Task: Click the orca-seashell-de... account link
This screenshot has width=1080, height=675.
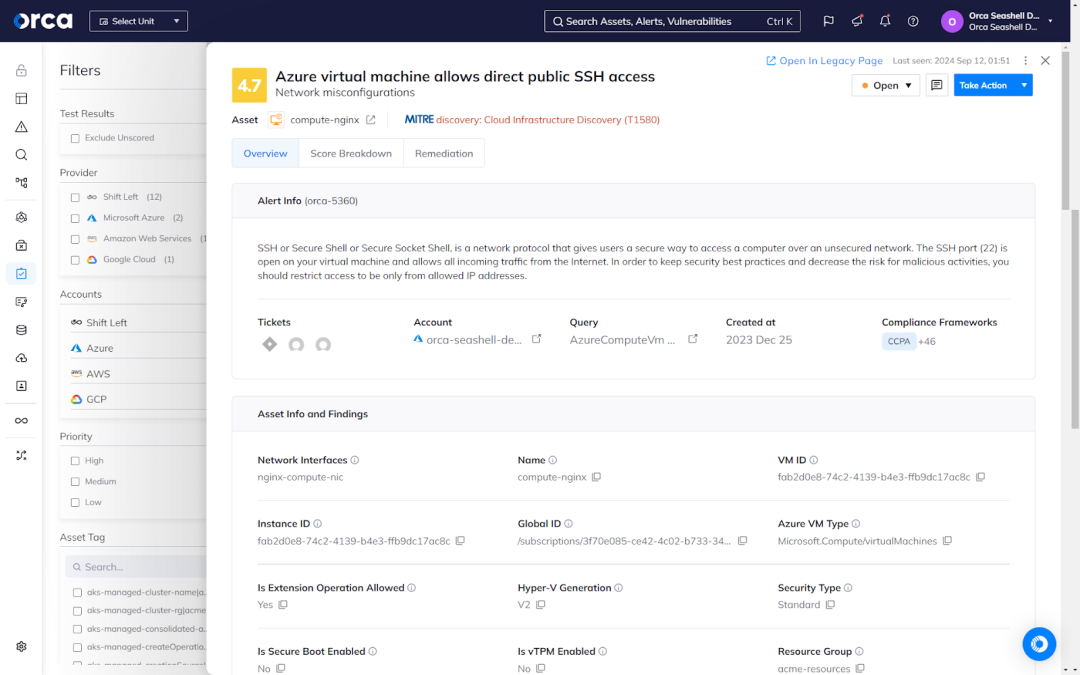Action: (x=474, y=340)
